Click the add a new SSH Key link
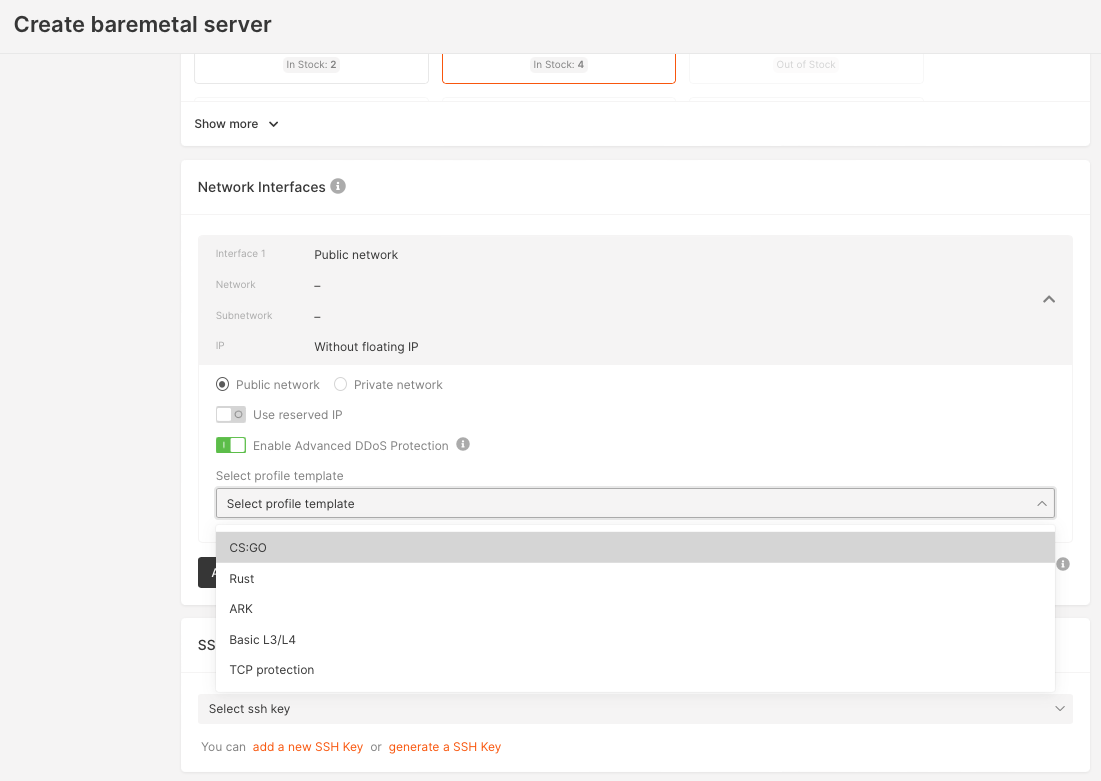This screenshot has width=1101, height=781. tap(307, 746)
